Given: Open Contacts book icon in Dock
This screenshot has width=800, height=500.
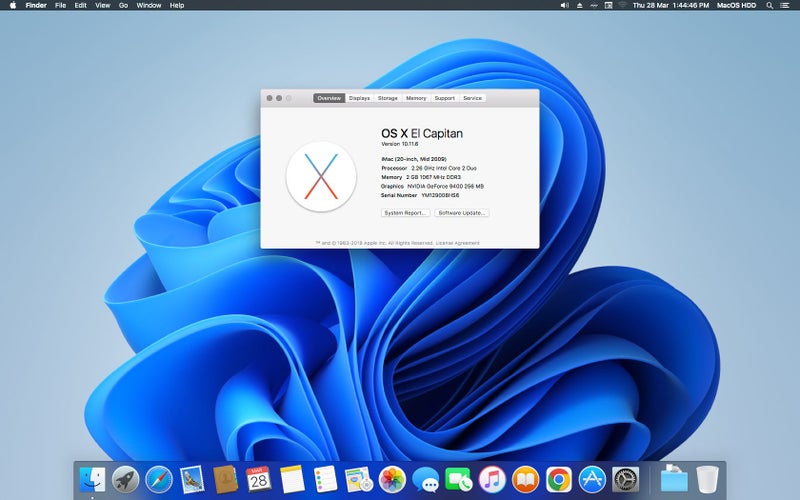Looking at the screenshot, I should point(225,480).
